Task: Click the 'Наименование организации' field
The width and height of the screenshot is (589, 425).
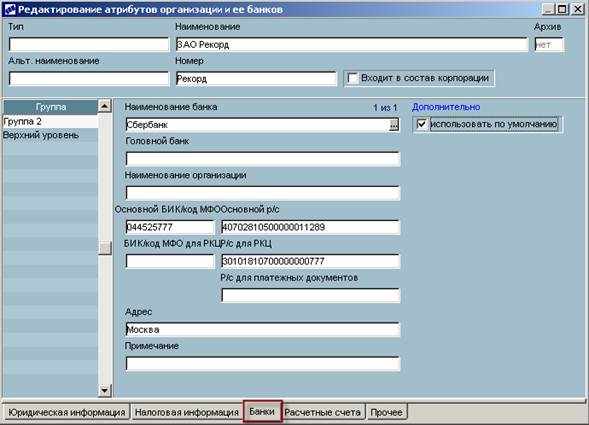Action: (x=263, y=193)
